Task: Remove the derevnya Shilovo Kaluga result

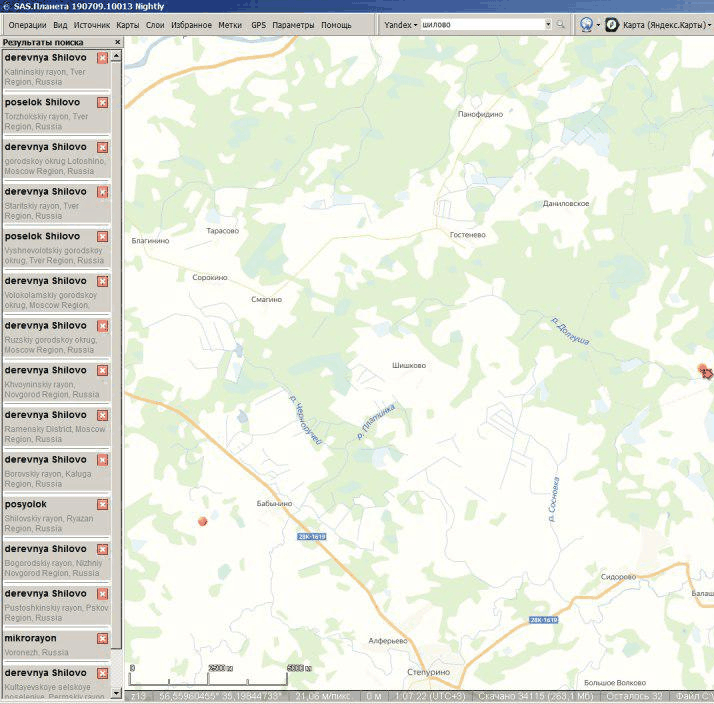Action: [102, 460]
